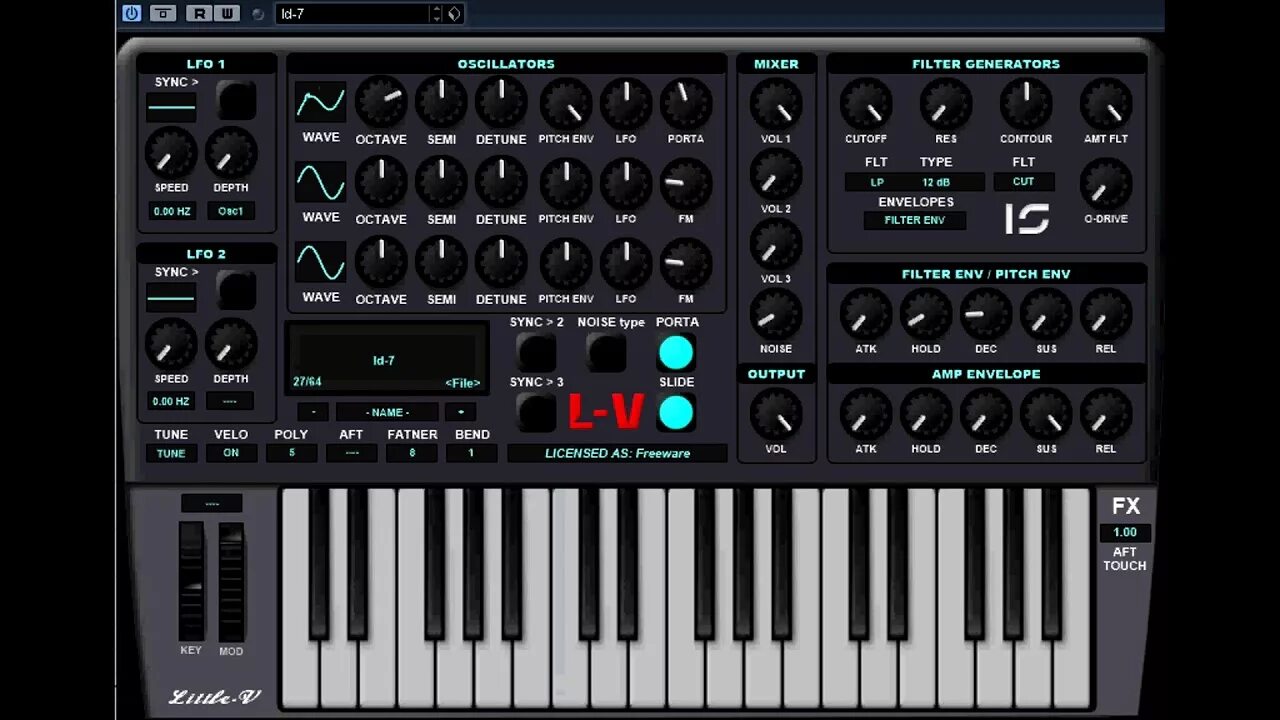Image resolution: width=1280 pixels, height=720 pixels.
Task: Open LFO 1 destination Osc1 selector
Action: click(x=231, y=211)
